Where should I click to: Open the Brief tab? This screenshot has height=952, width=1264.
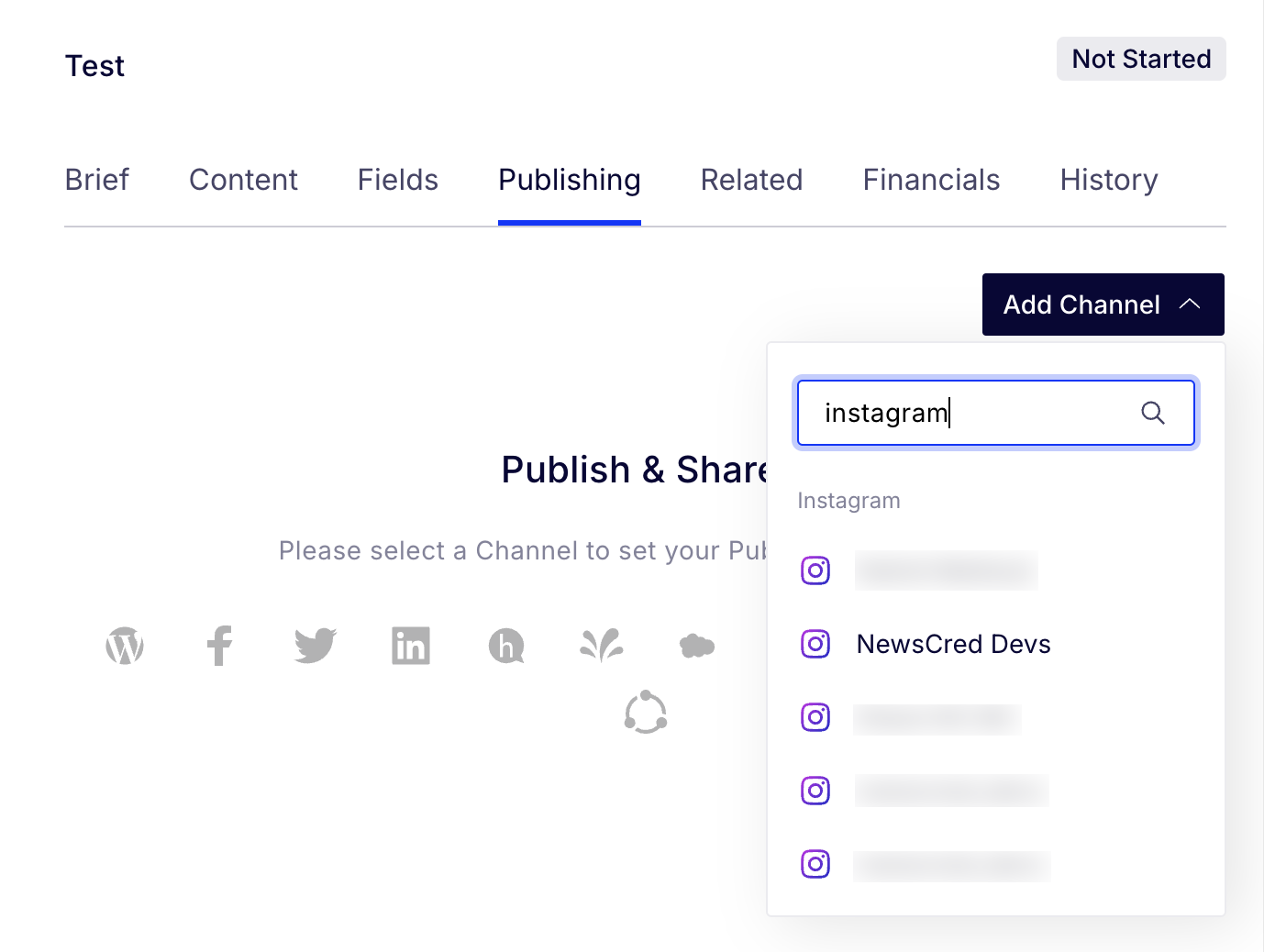click(x=97, y=180)
